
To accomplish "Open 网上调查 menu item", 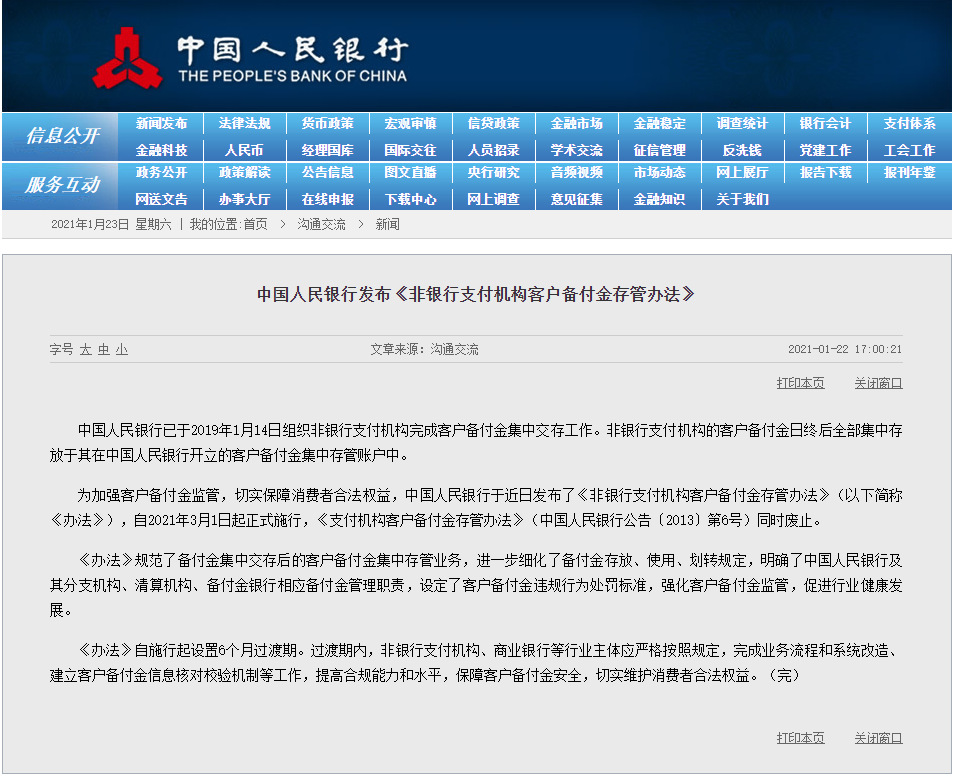I will tap(494, 200).
